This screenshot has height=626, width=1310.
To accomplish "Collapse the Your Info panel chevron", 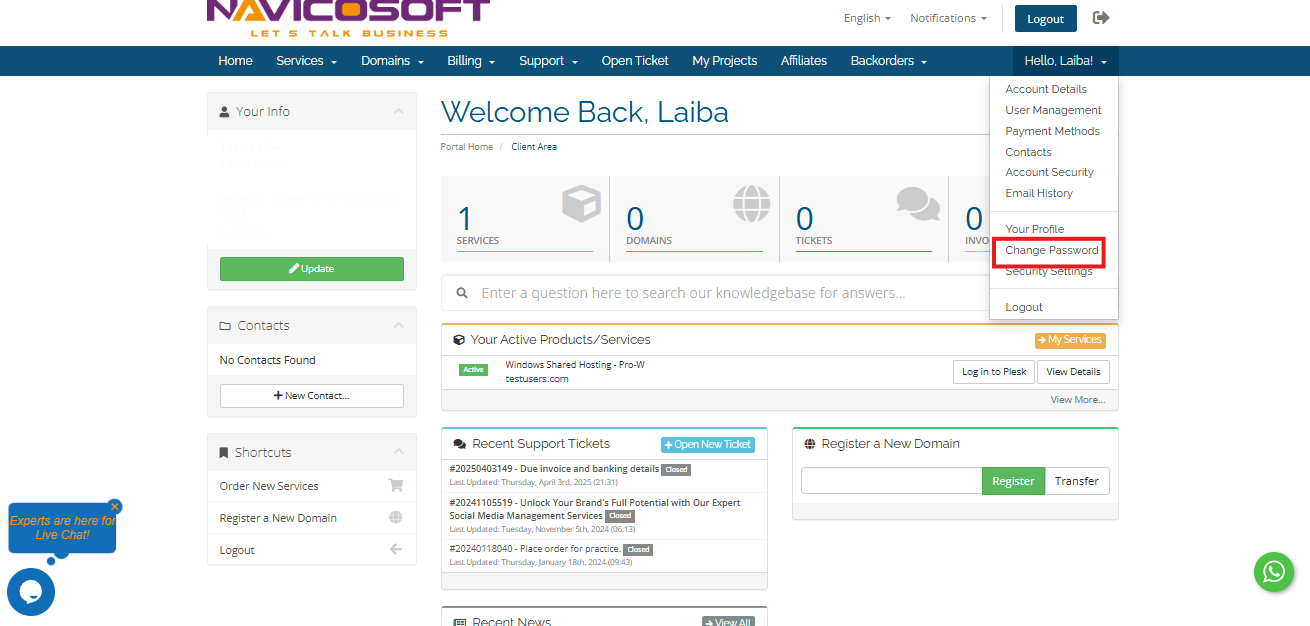I will point(398,112).
